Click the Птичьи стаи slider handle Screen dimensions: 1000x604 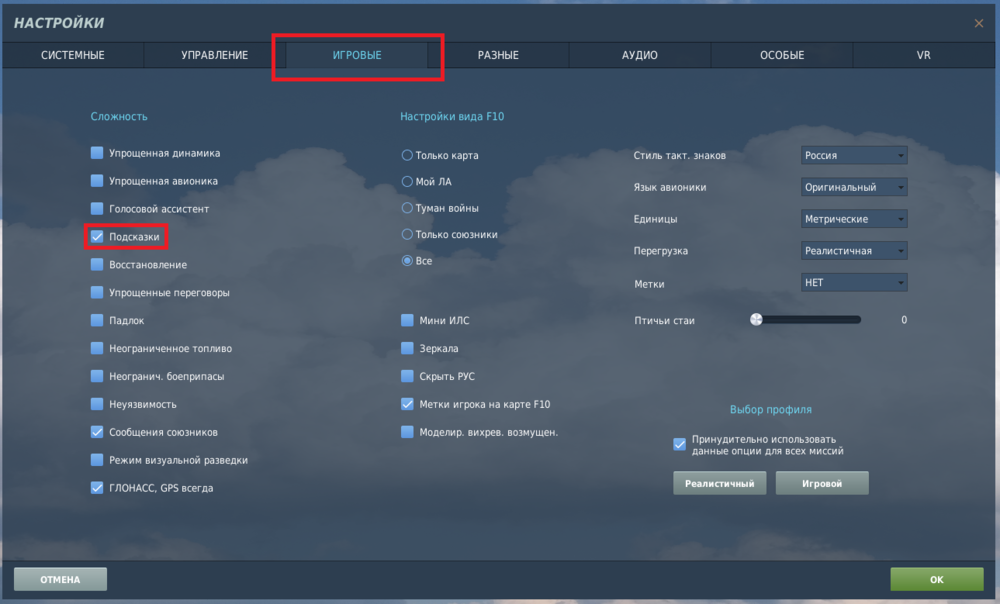click(756, 320)
